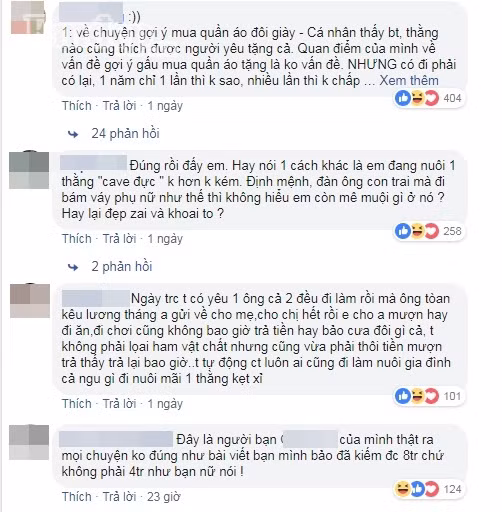Image resolution: width=502 pixels, height=512 pixels.
Task: Reply to the last comment with 'Trả lời'
Action: (120, 497)
